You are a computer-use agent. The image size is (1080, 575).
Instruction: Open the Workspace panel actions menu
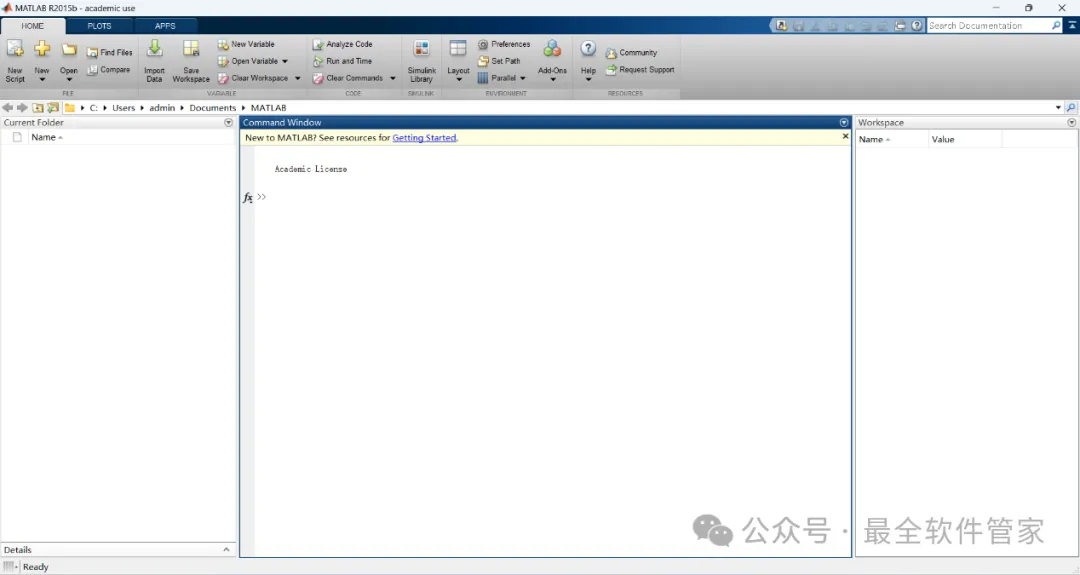[x=1072, y=123]
